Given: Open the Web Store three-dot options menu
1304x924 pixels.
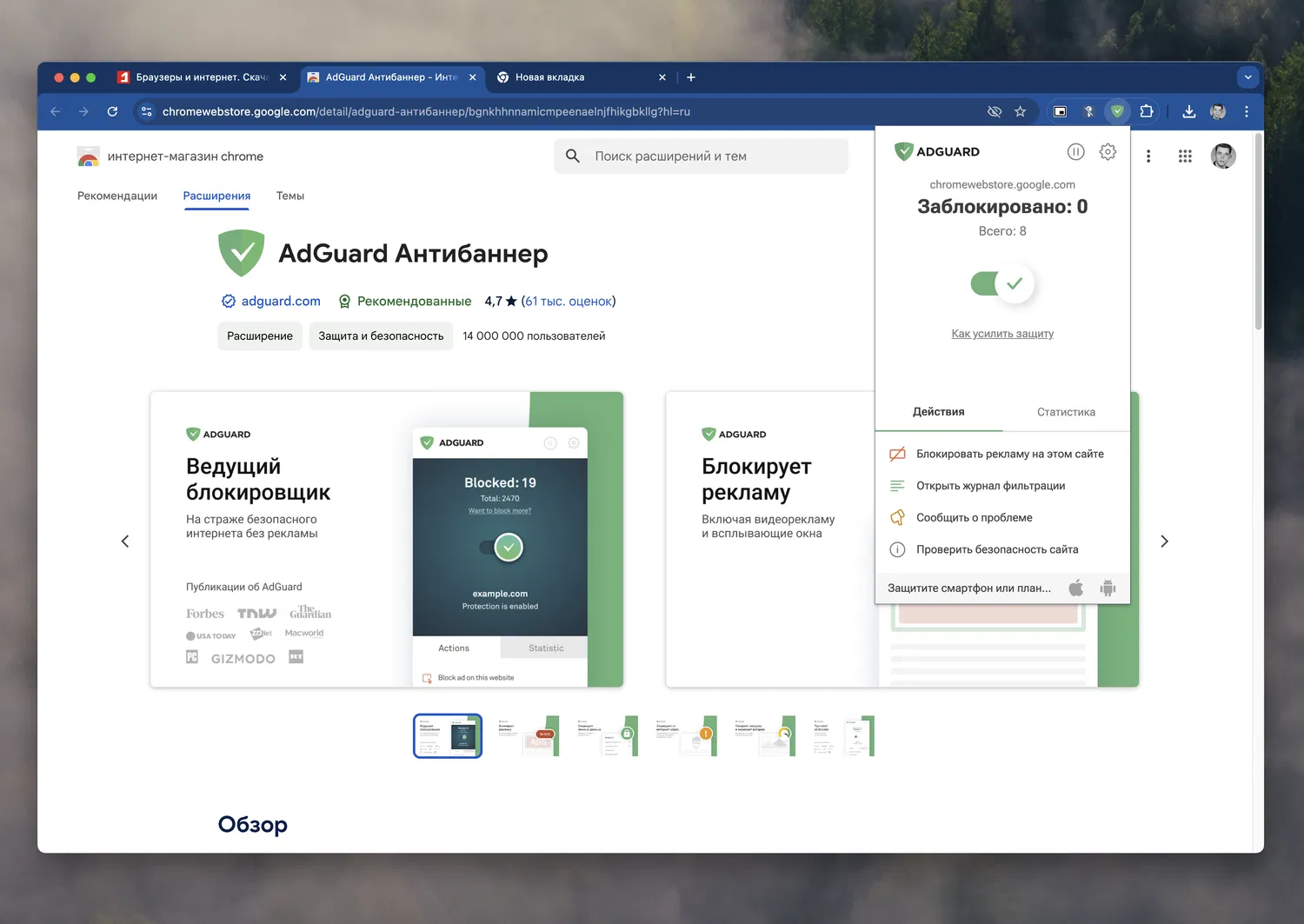Looking at the screenshot, I should pyautogui.click(x=1148, y=156).
